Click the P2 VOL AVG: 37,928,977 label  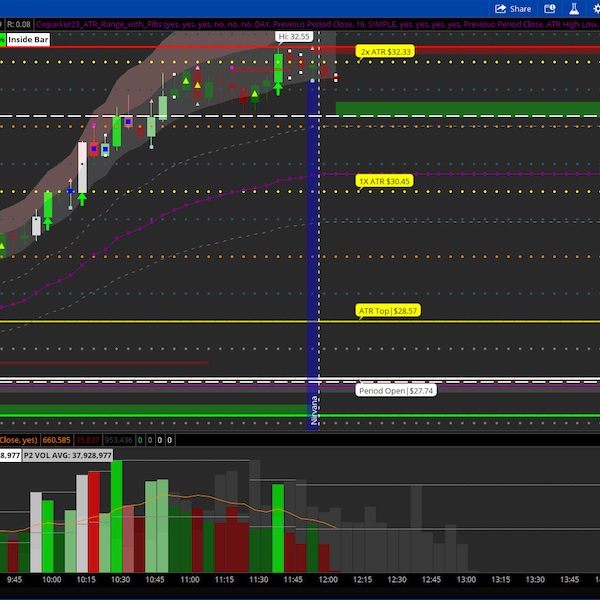tap(68, 455)
